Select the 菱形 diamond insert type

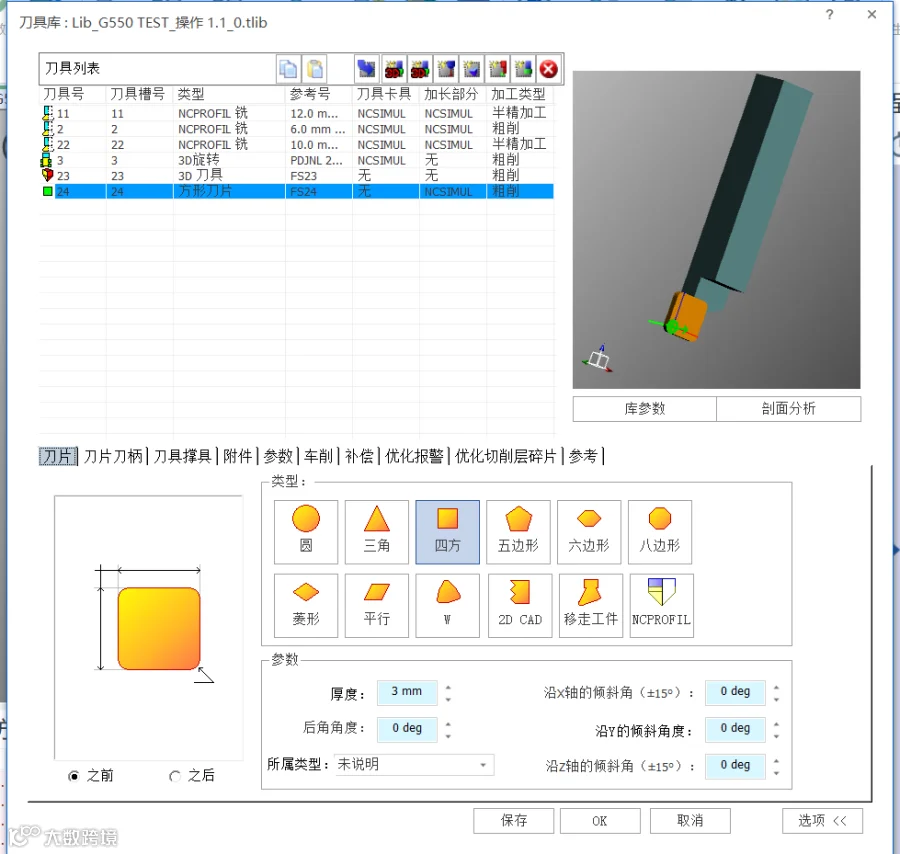click(x=305, y=605)
